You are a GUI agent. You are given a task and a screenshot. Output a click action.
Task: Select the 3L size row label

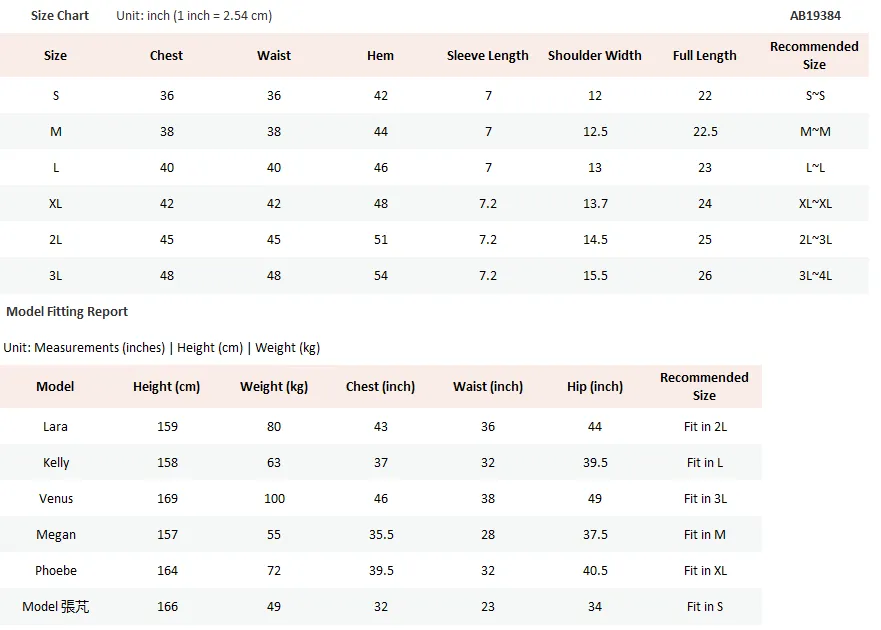click(55, 275)
